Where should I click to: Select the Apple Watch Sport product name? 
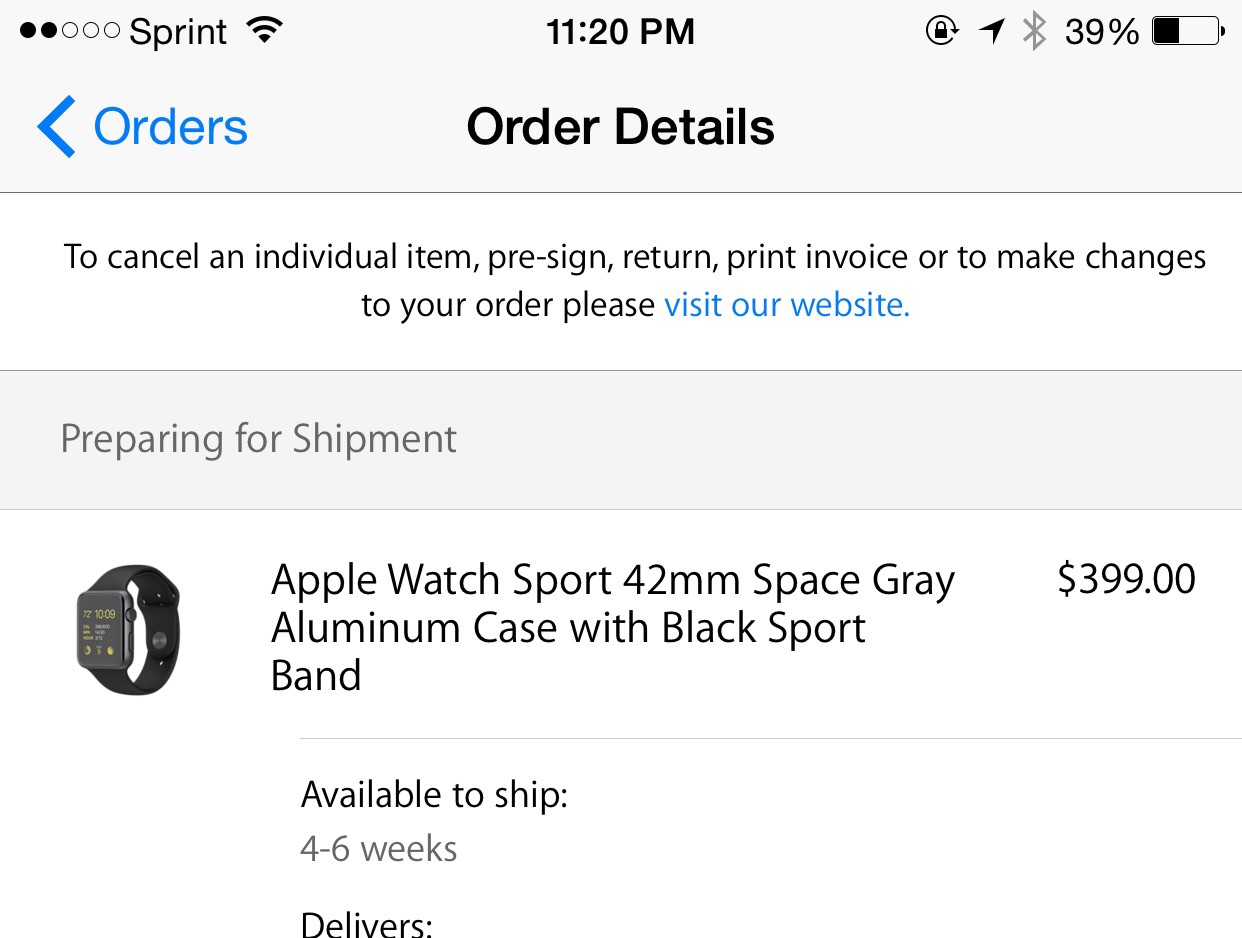tap(612, 627)
